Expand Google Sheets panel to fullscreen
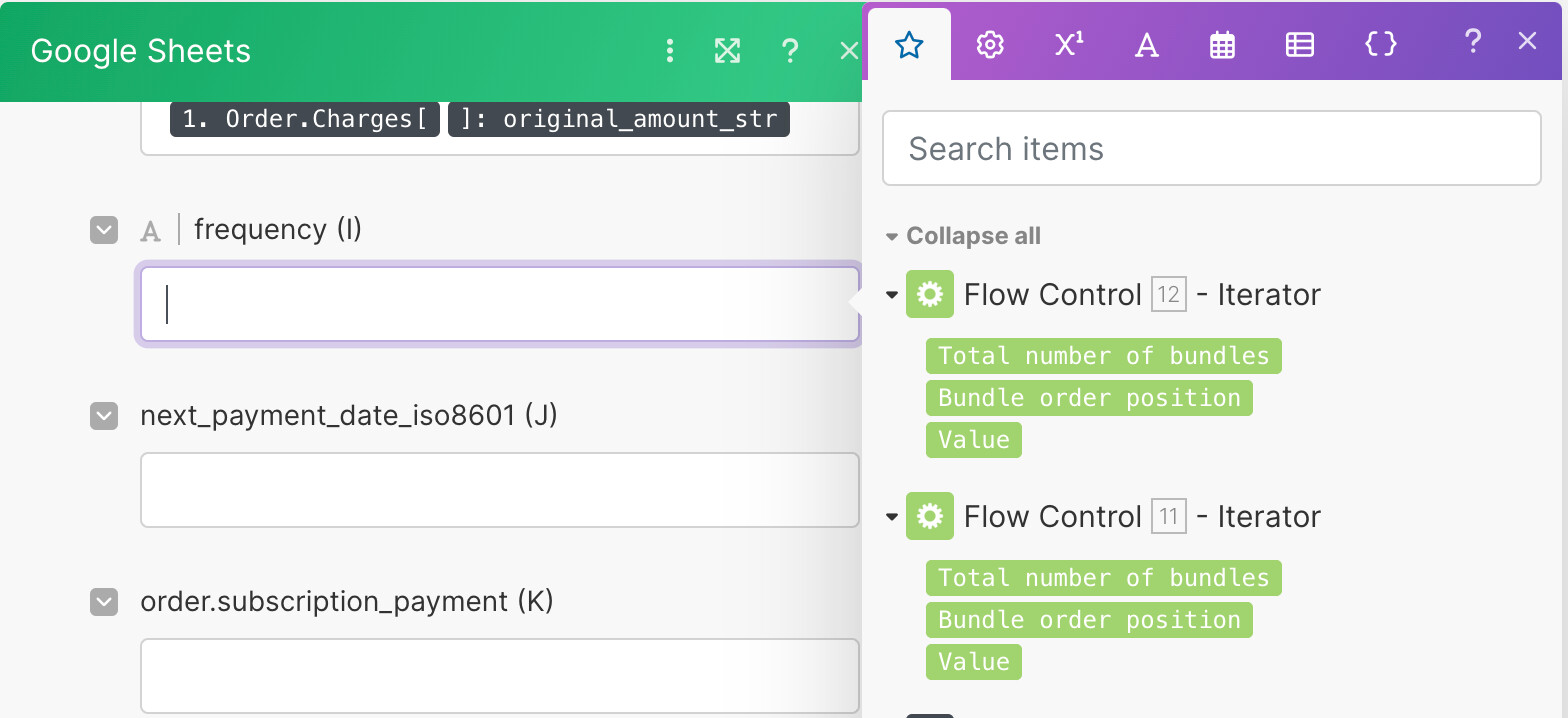Screen dimensions: 1568x718 click(x=727, y=51)
